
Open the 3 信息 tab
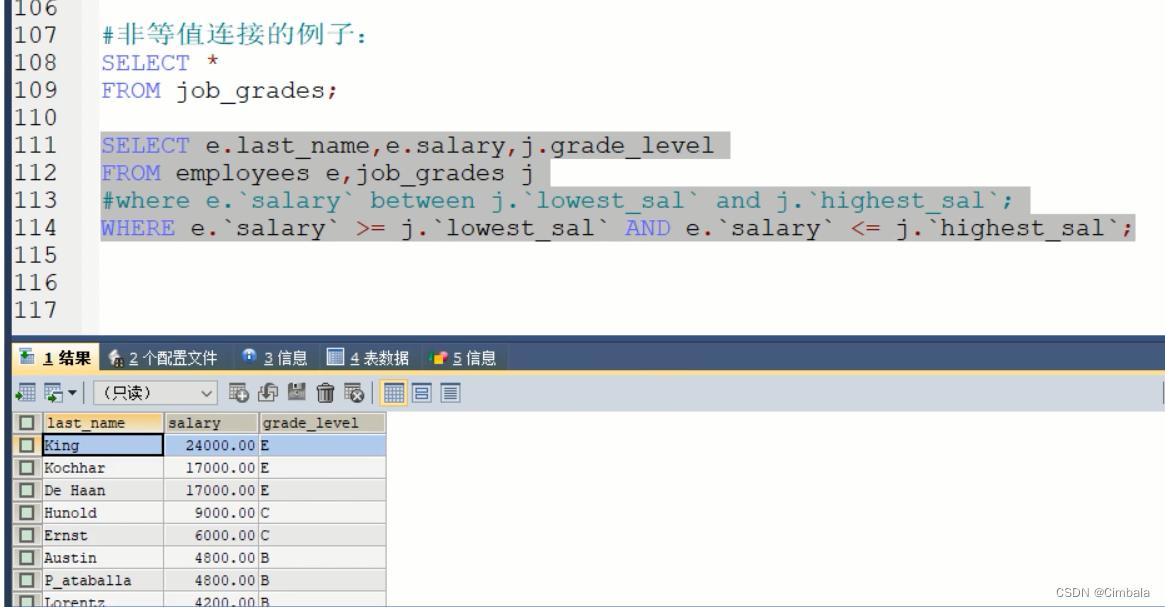[x=275, y=358]
